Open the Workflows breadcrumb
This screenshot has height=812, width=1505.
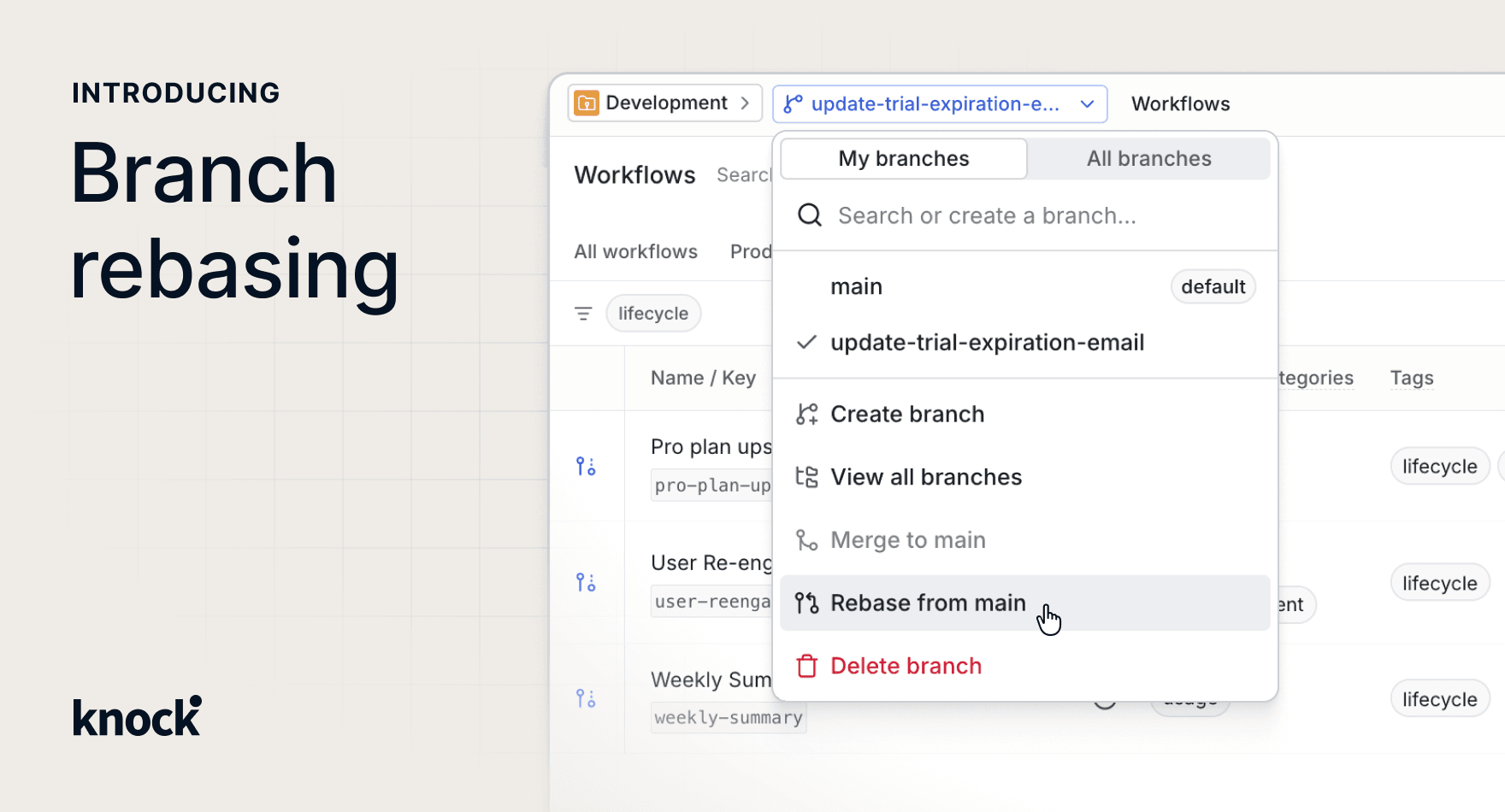[x=1180, y=104]
